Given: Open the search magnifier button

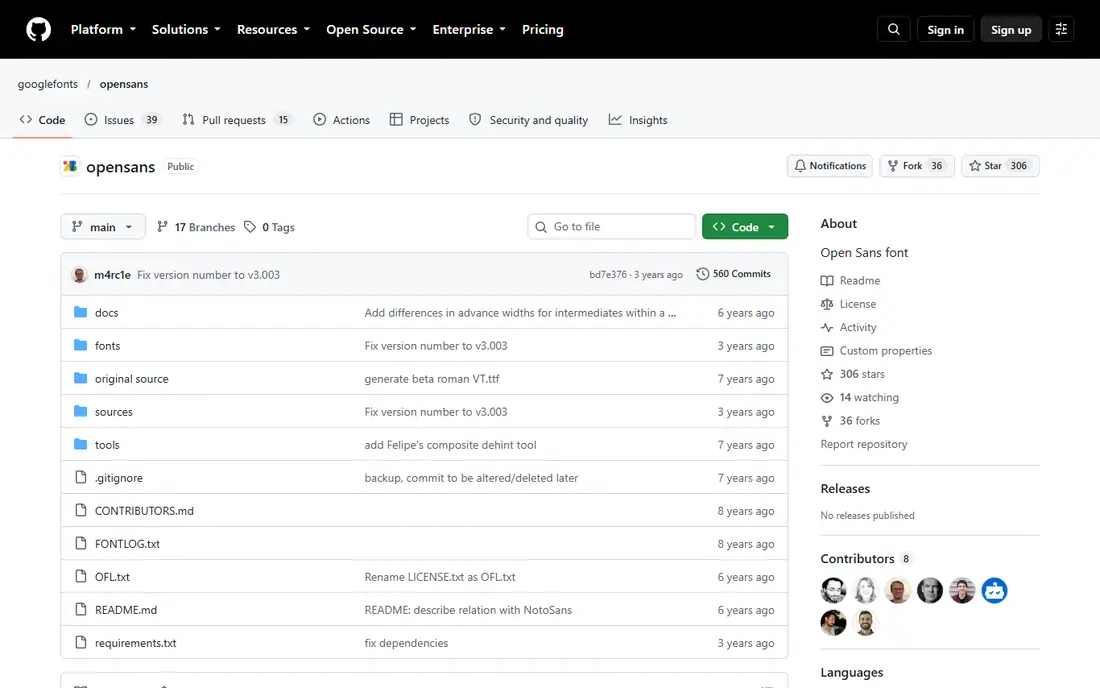Looking at the screenshot, I should point(894,29).
